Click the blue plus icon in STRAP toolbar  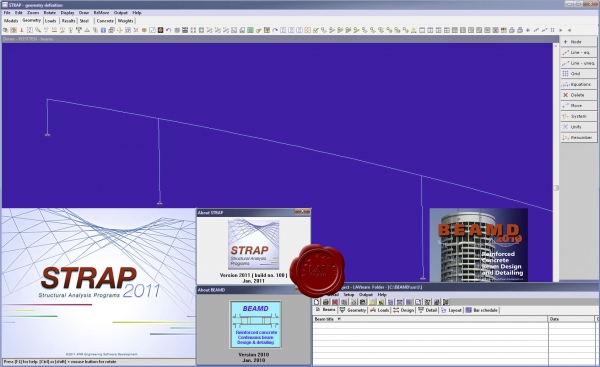click(528, 30)
